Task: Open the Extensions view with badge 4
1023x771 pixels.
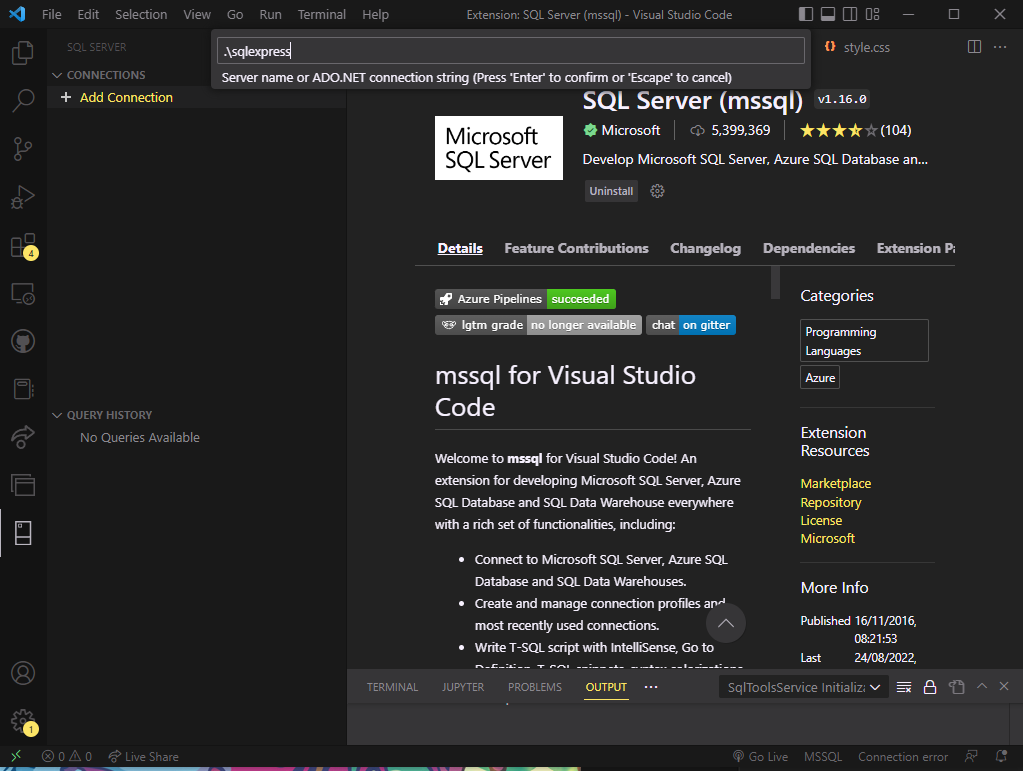Action: pyautogui.click(x=23, y=245)
